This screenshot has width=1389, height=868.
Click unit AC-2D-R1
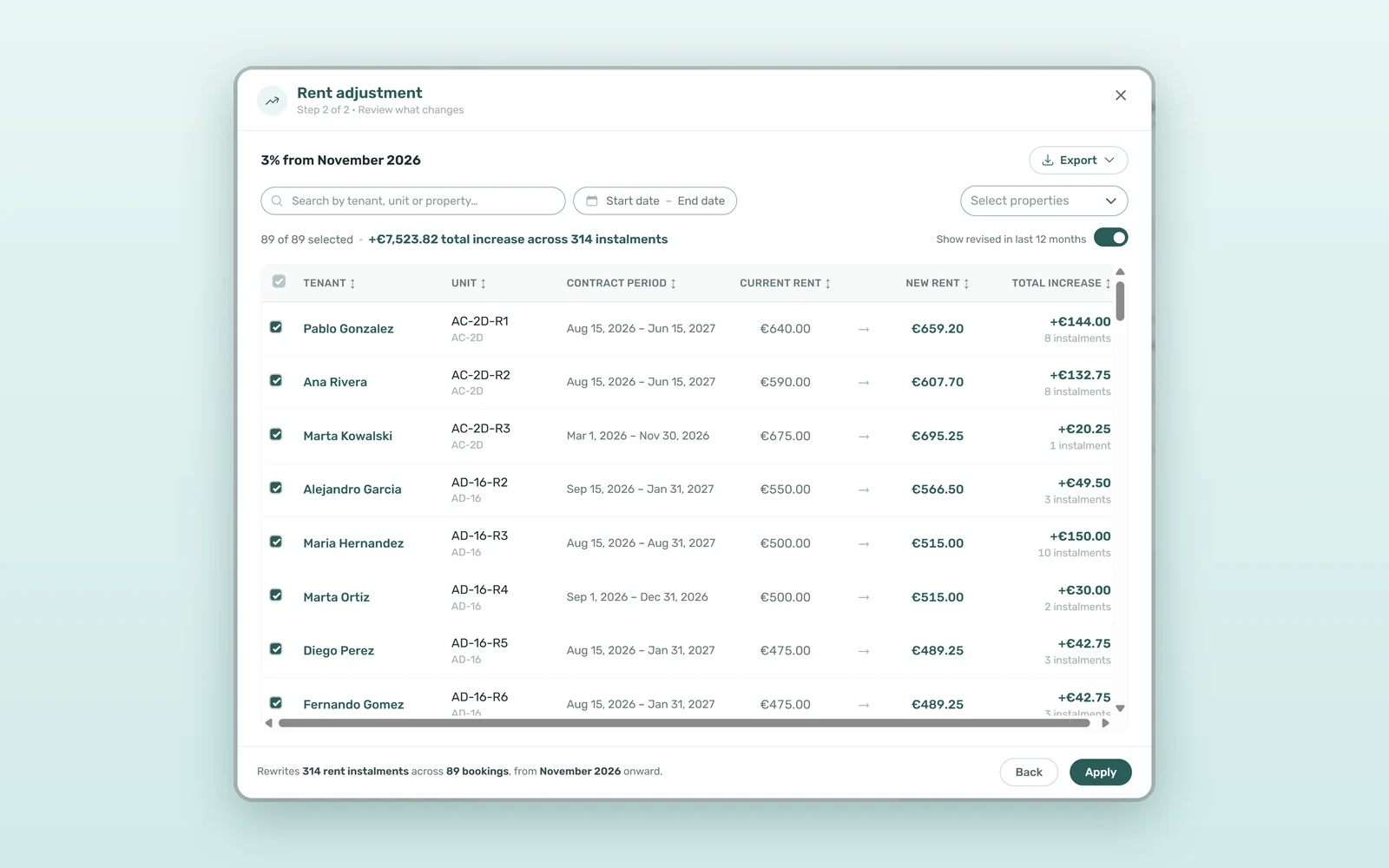tap(480, 321)
